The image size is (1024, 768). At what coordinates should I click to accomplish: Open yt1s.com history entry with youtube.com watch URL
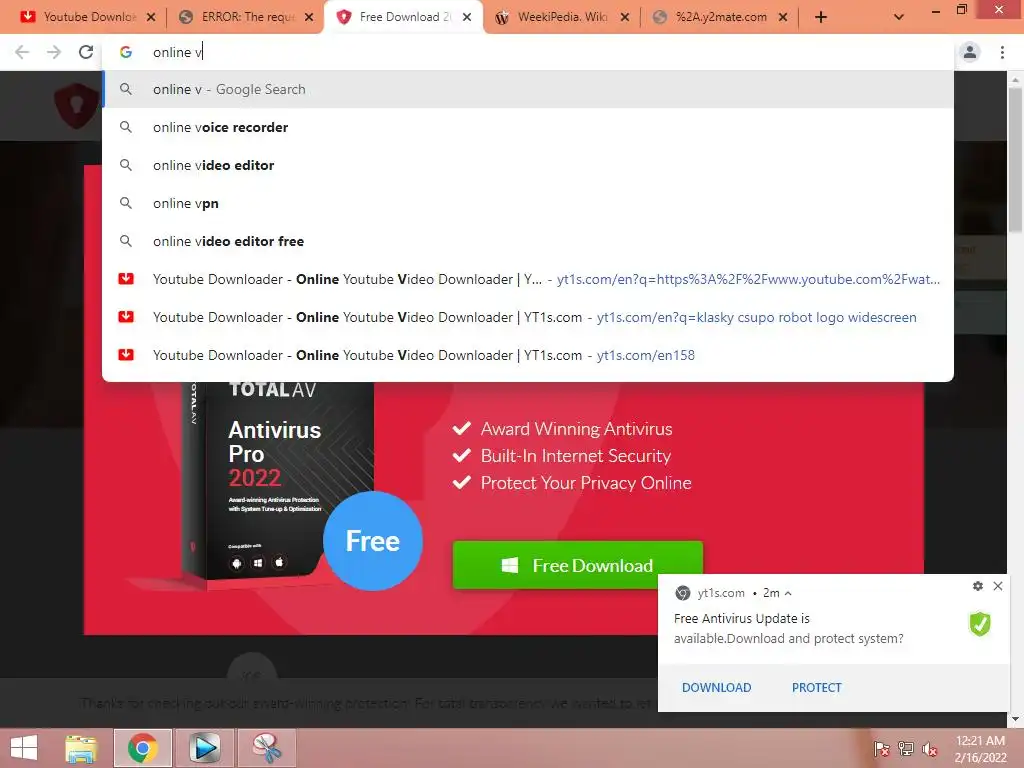click(x=528, y=279)
